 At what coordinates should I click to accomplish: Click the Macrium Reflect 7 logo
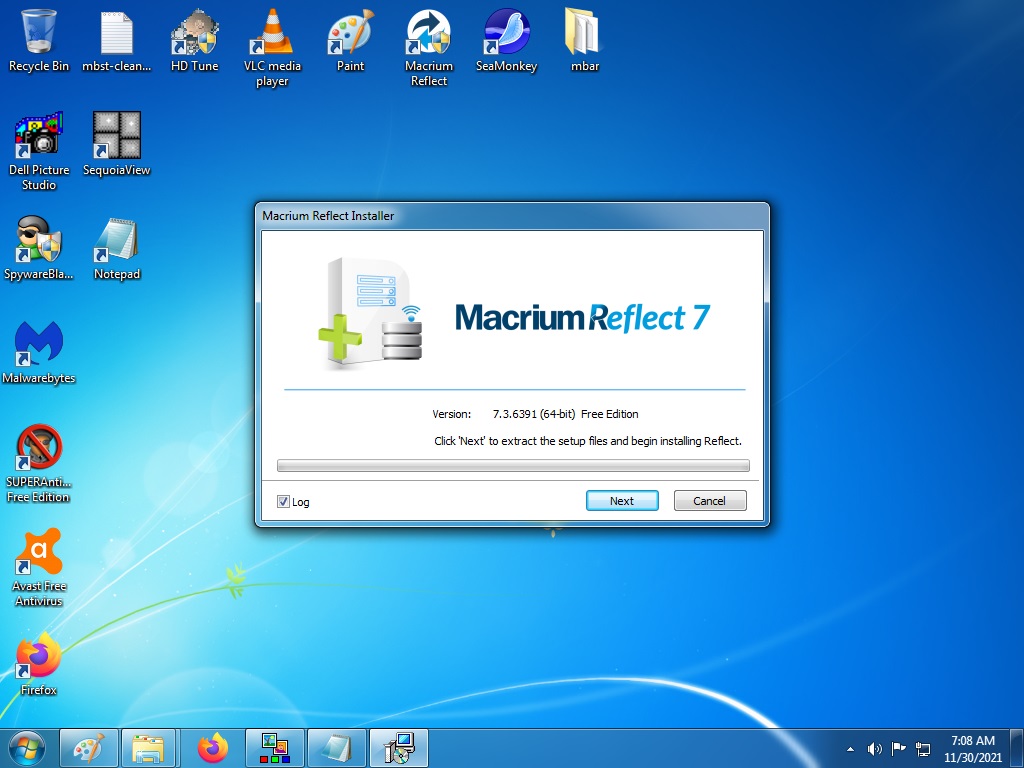[x=583, y=318]
